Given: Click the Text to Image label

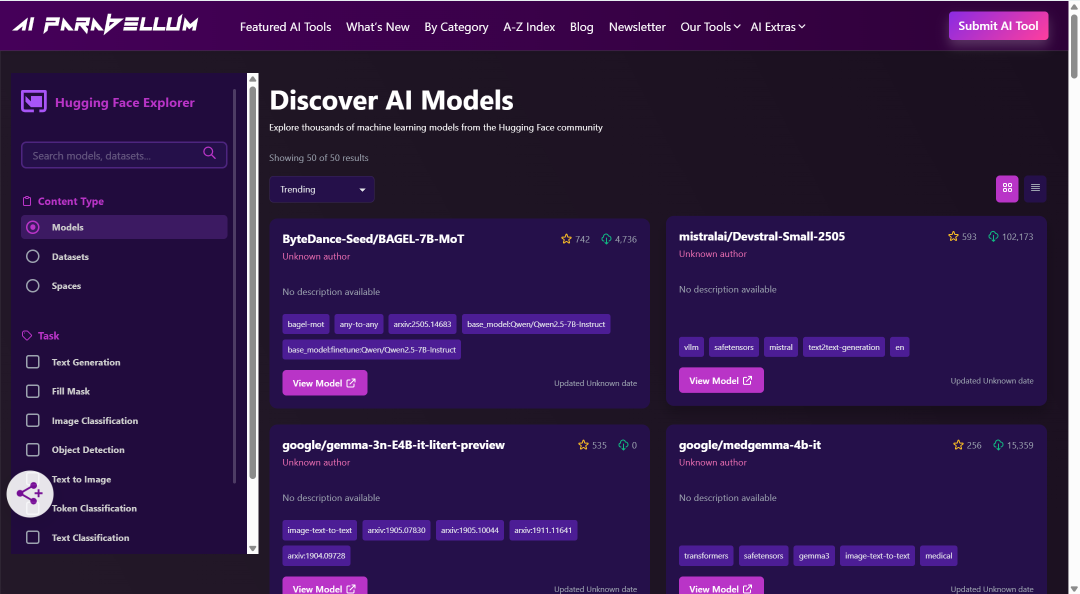Looking at the screenshot, I should click(81, 480).
